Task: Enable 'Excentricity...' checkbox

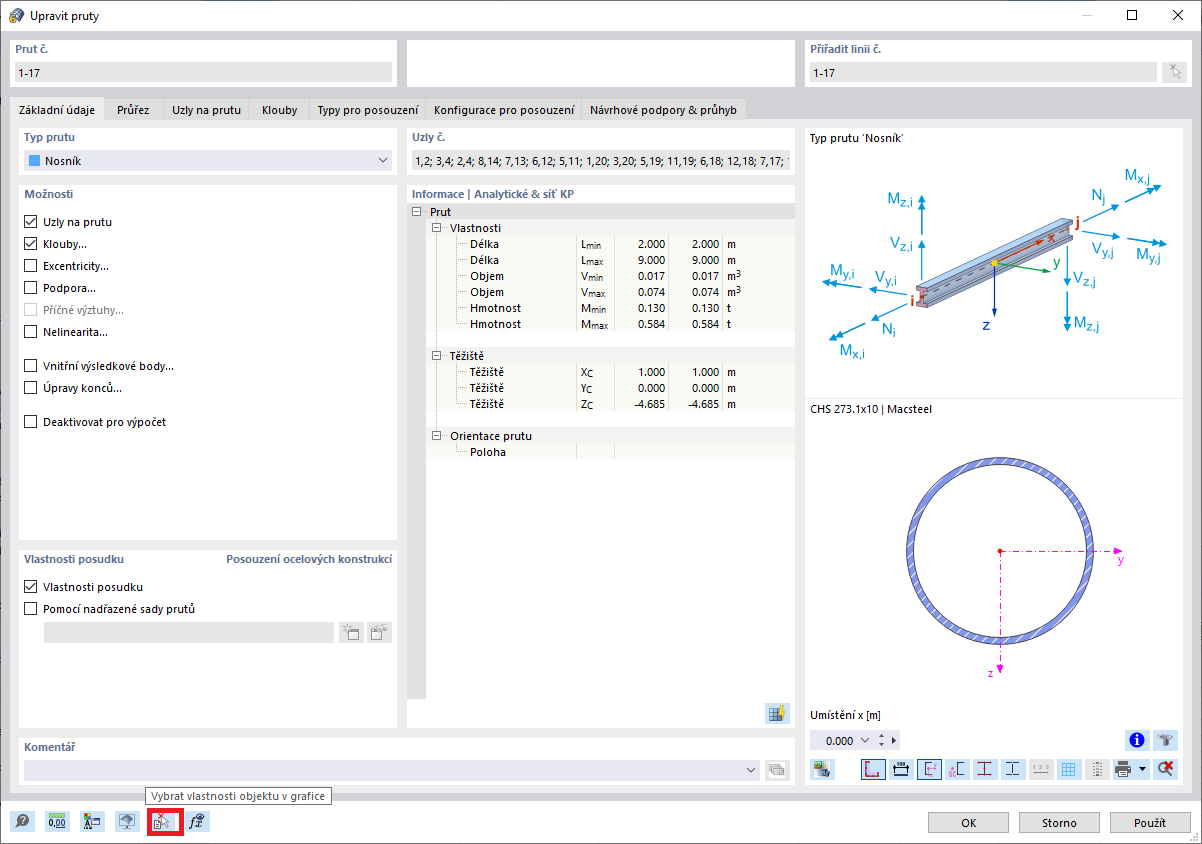Action: (x=30, y=266)
